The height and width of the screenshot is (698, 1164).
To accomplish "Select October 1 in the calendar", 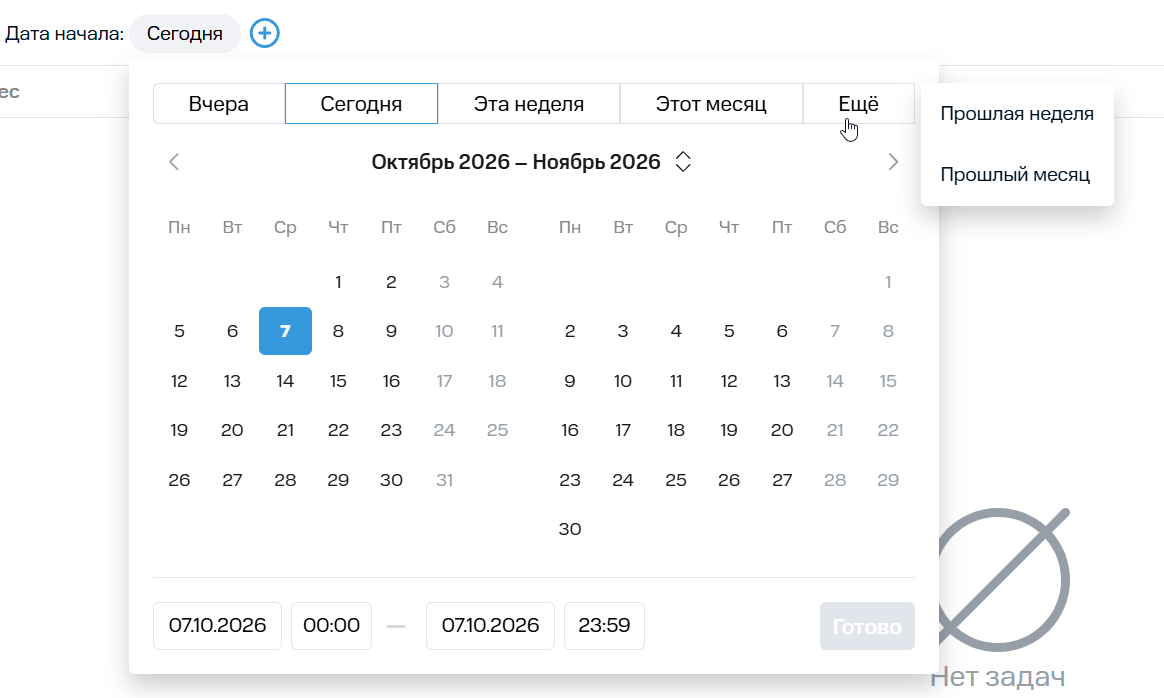I will tap(339, 282).
